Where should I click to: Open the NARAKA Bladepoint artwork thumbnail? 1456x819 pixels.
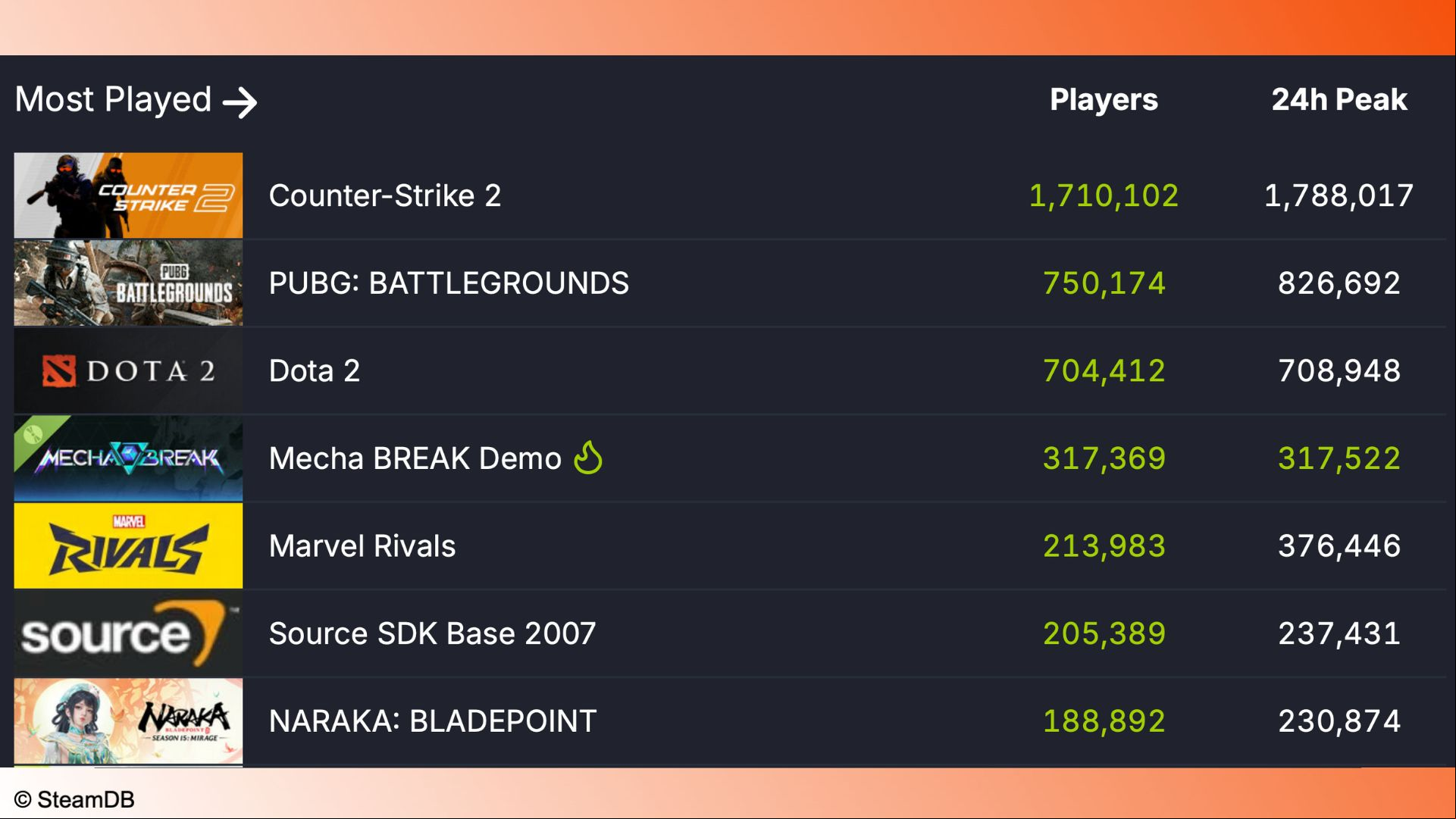pos(129,721)
